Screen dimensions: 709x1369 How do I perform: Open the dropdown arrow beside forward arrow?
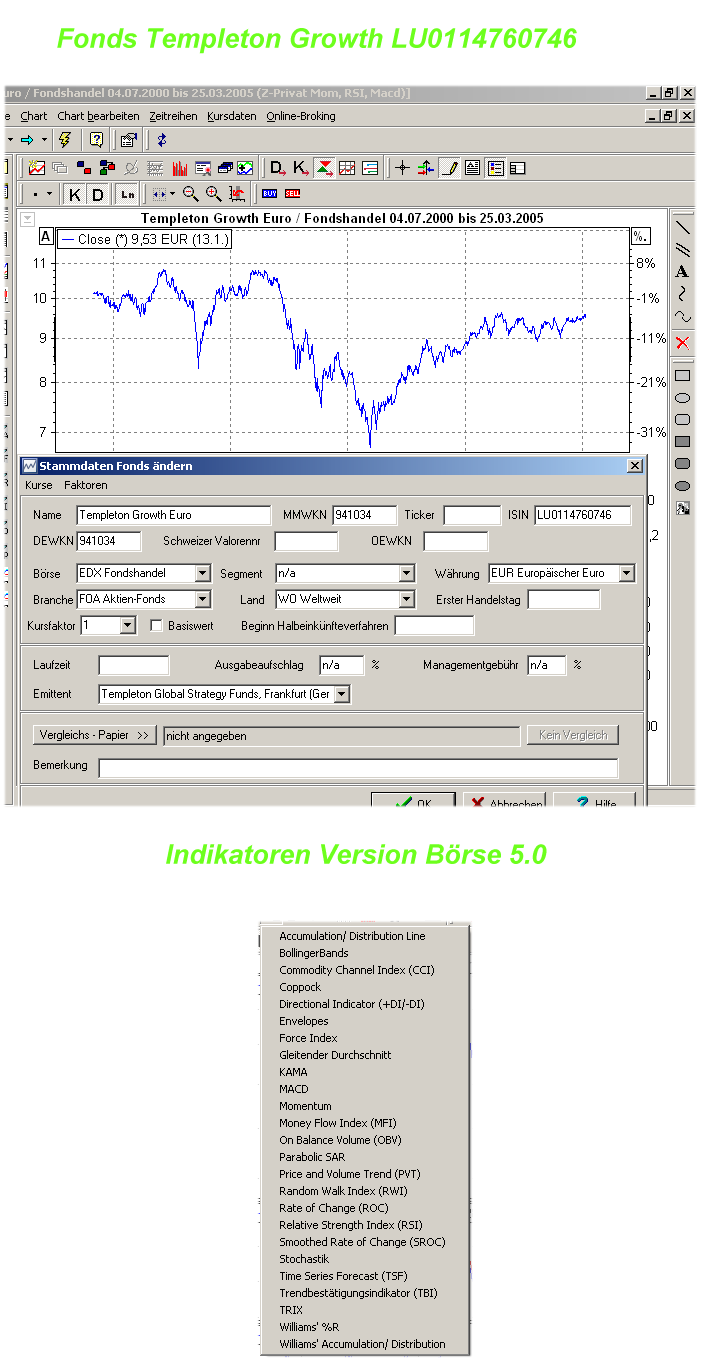45,140
